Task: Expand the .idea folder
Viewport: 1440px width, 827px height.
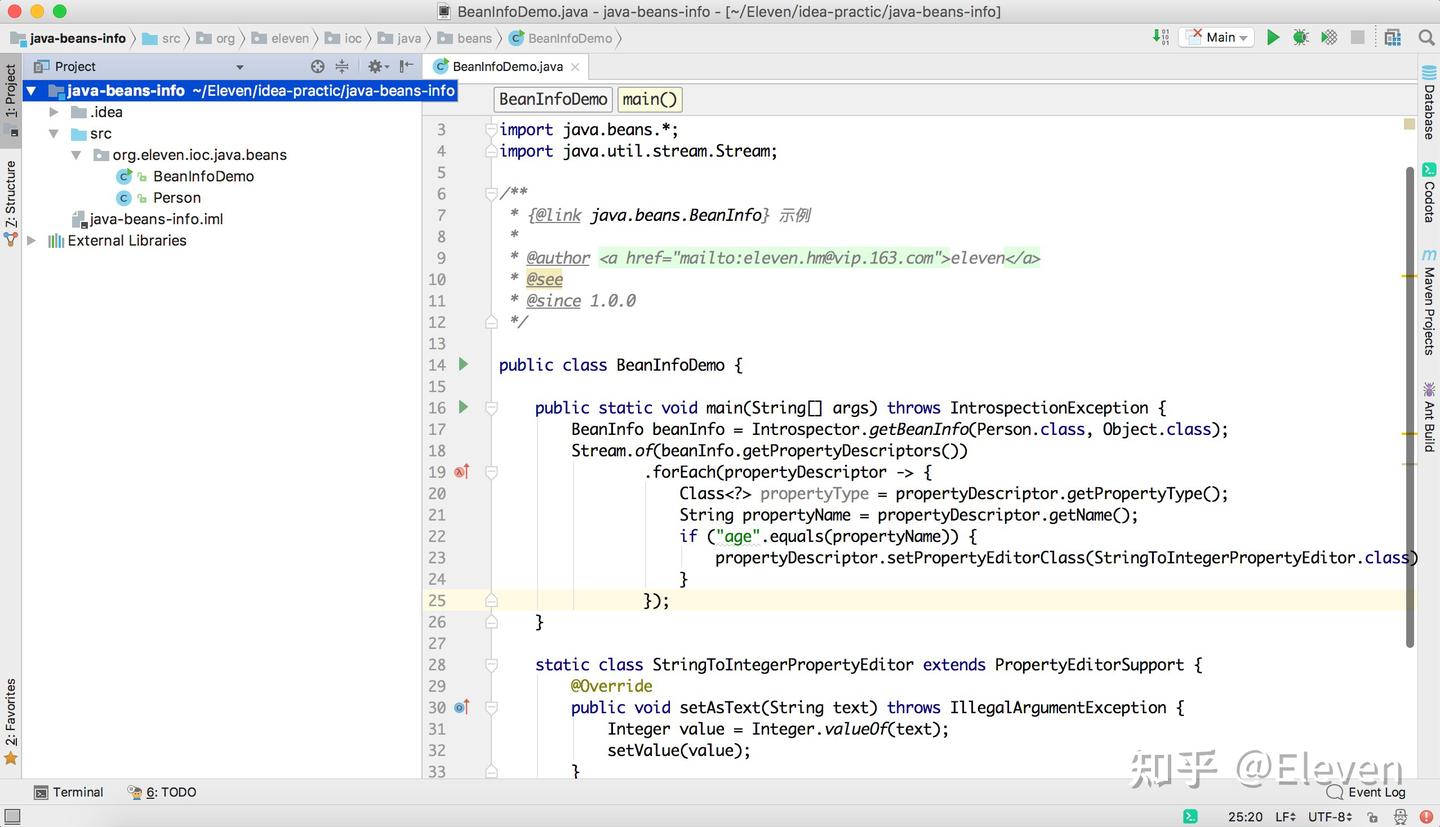Action: pyautogui.click(x=54, y=112)
